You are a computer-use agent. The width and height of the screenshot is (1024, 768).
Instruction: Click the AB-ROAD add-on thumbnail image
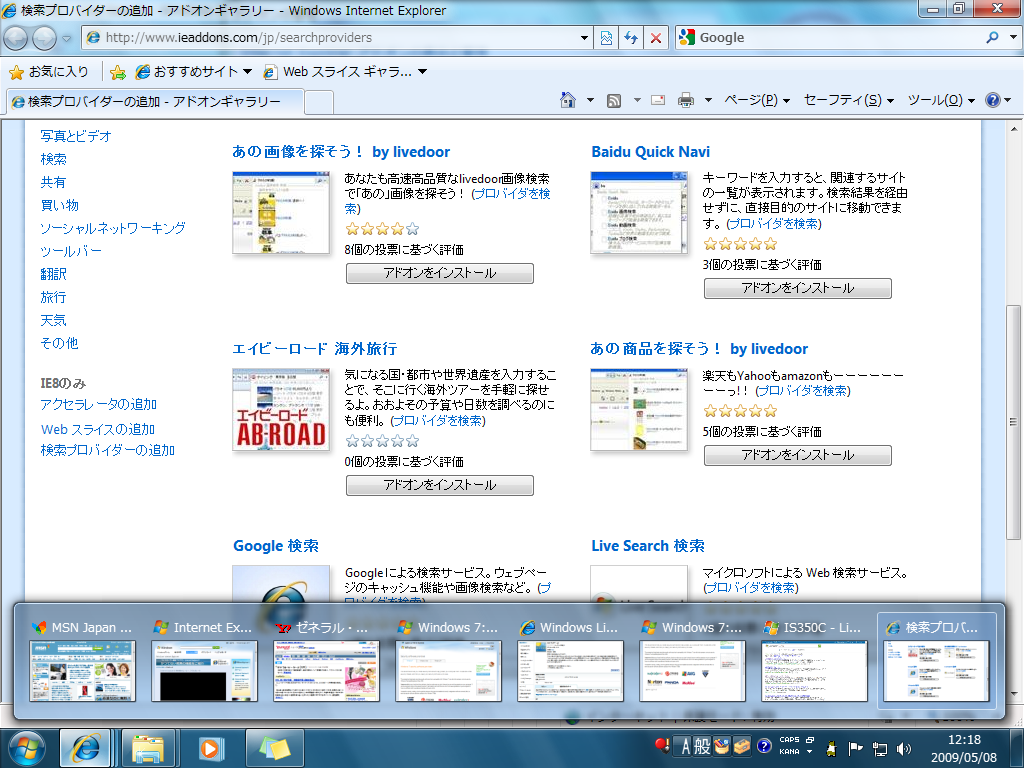point(281,409)
